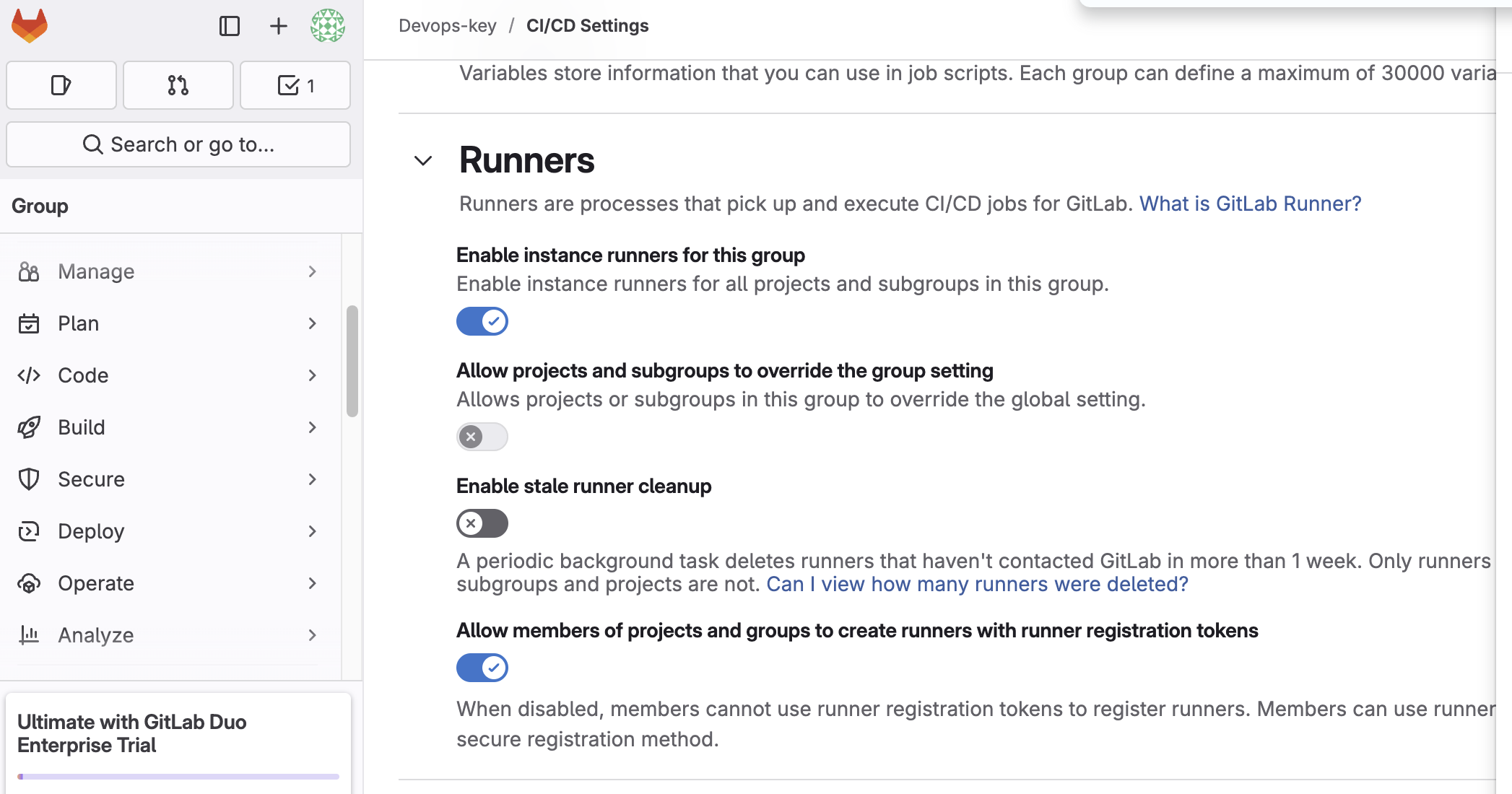This screenshot has height=794, width=1512.
Task: Collapse the Runners section chevron
Action: pos(423,160)
